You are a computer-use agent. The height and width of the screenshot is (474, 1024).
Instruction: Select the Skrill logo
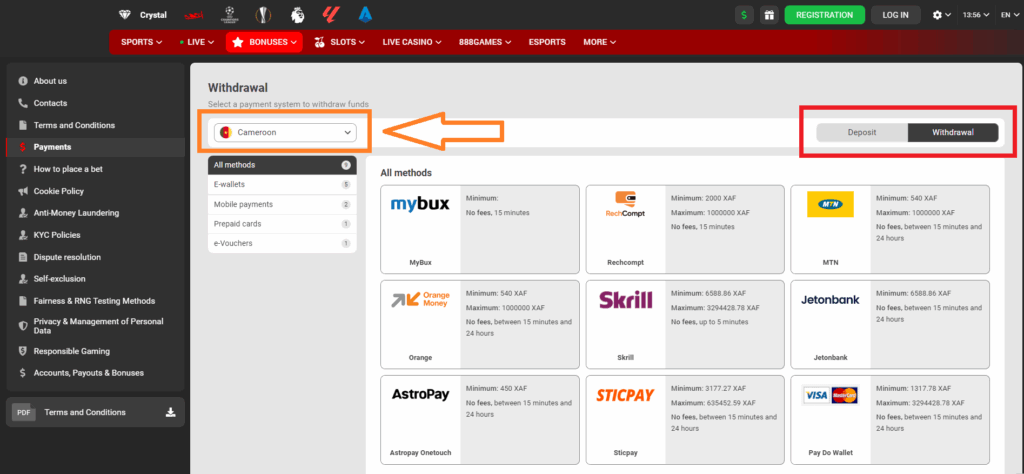tap(625, 300)
